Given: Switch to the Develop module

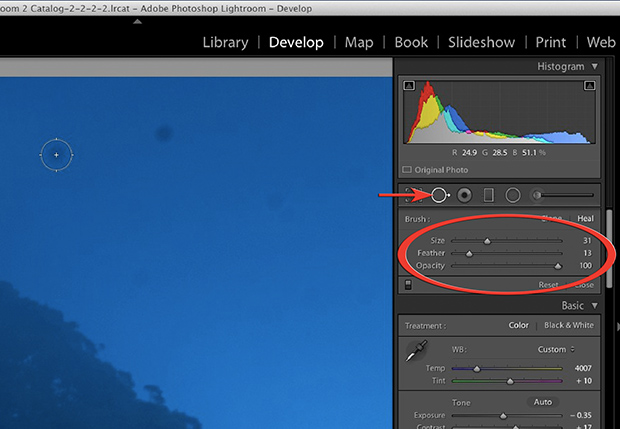Looking at the screenshot, I should [296, 42].
